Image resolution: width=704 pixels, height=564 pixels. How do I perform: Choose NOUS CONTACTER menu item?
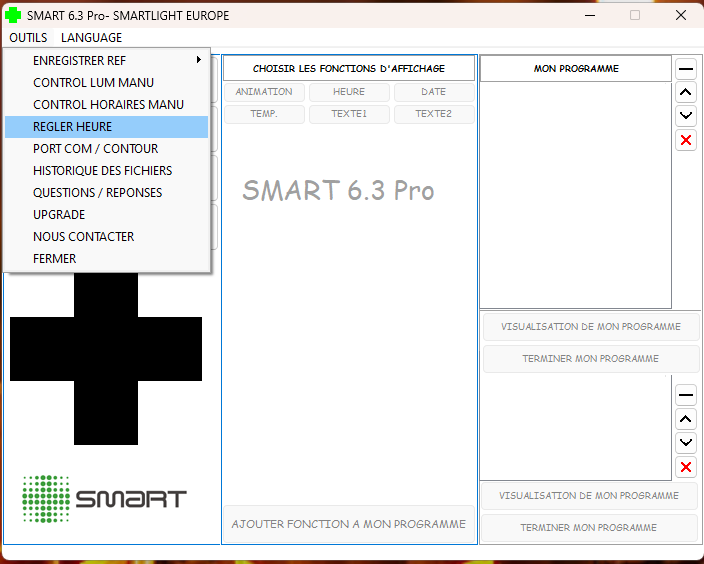point(106,237)
